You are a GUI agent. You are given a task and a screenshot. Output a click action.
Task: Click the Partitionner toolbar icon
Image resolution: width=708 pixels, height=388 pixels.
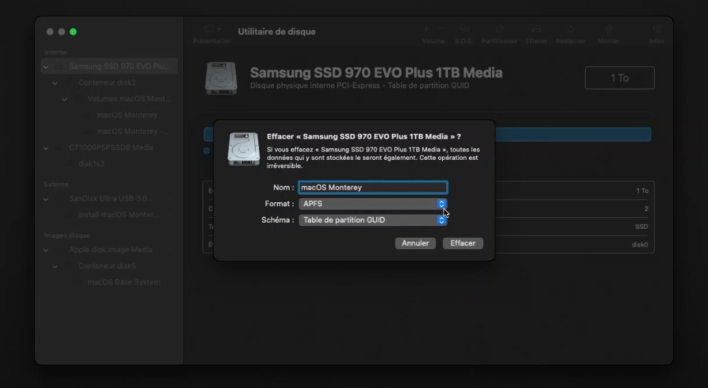[x=499, y=29]
